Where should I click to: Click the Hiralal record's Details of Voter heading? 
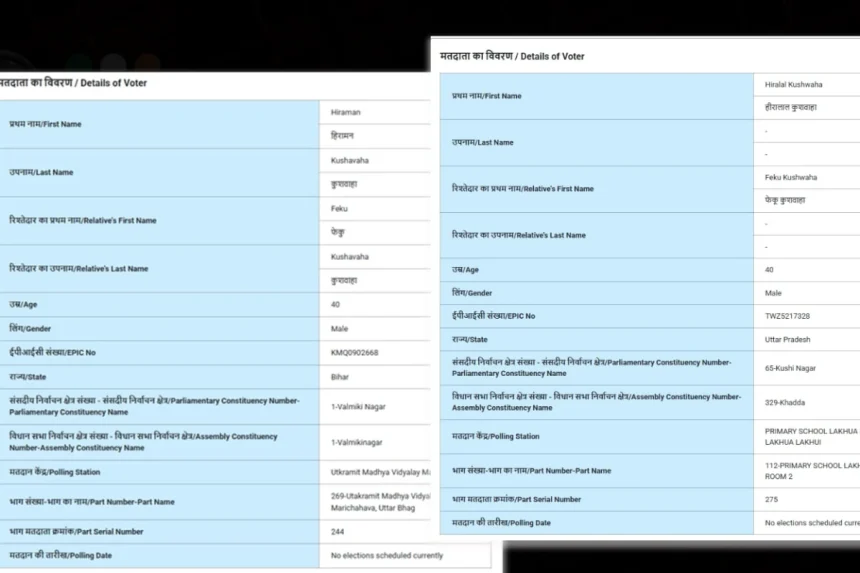click(512, 56)
